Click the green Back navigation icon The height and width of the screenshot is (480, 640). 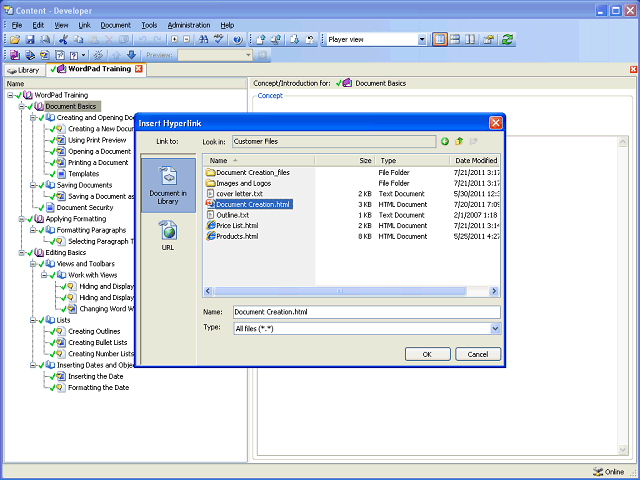click(445, 142)
